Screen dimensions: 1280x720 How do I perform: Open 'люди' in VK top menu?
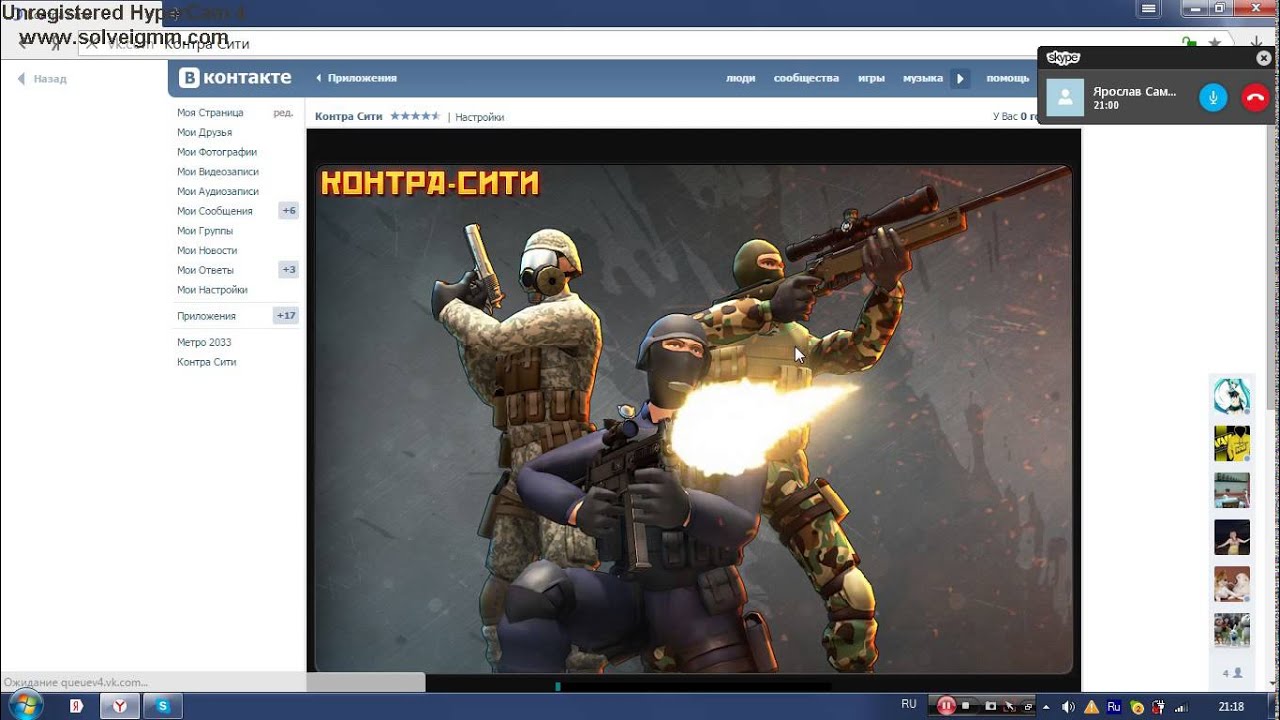coord(740,78)
